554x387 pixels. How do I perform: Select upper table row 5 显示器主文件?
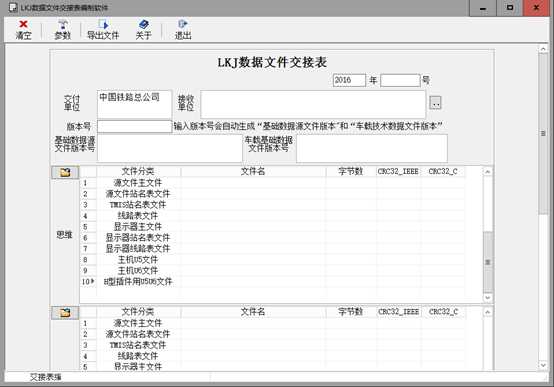pyautogui.click(x=272, y=227)
